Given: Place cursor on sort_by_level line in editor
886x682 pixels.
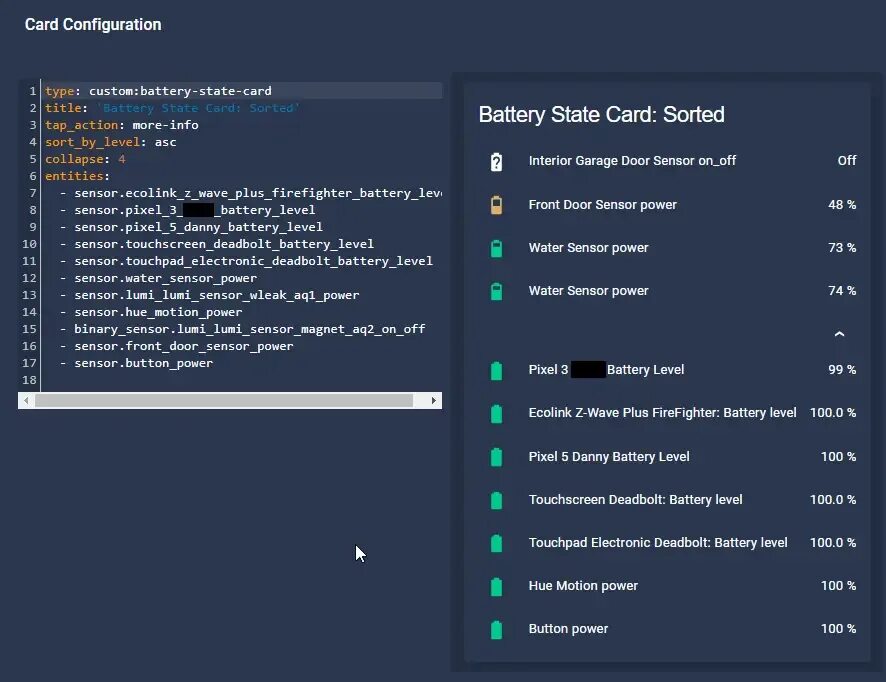Looking at the screenshot, I should 110,142.
